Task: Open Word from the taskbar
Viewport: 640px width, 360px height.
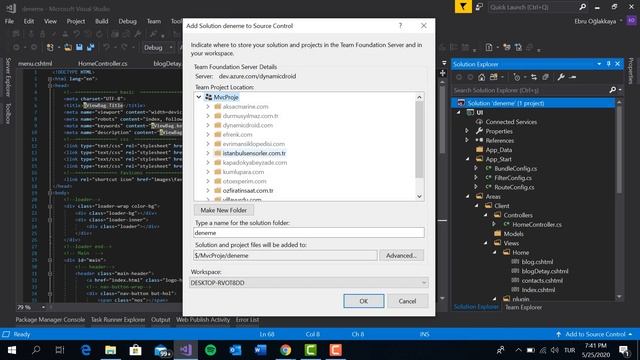Action: point(260,350)
